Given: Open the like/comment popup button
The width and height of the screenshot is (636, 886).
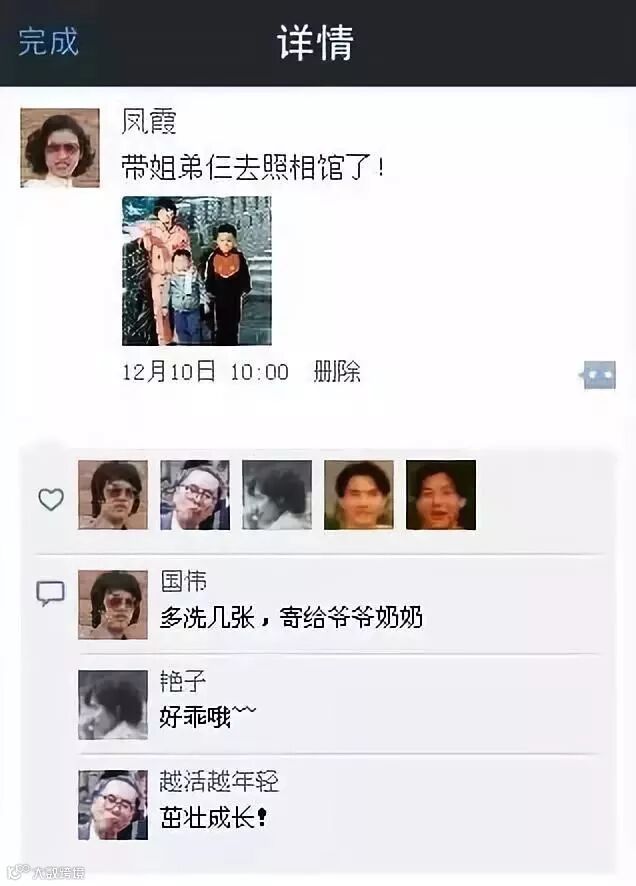Looking at the screenshot, I should coord(599,375).
